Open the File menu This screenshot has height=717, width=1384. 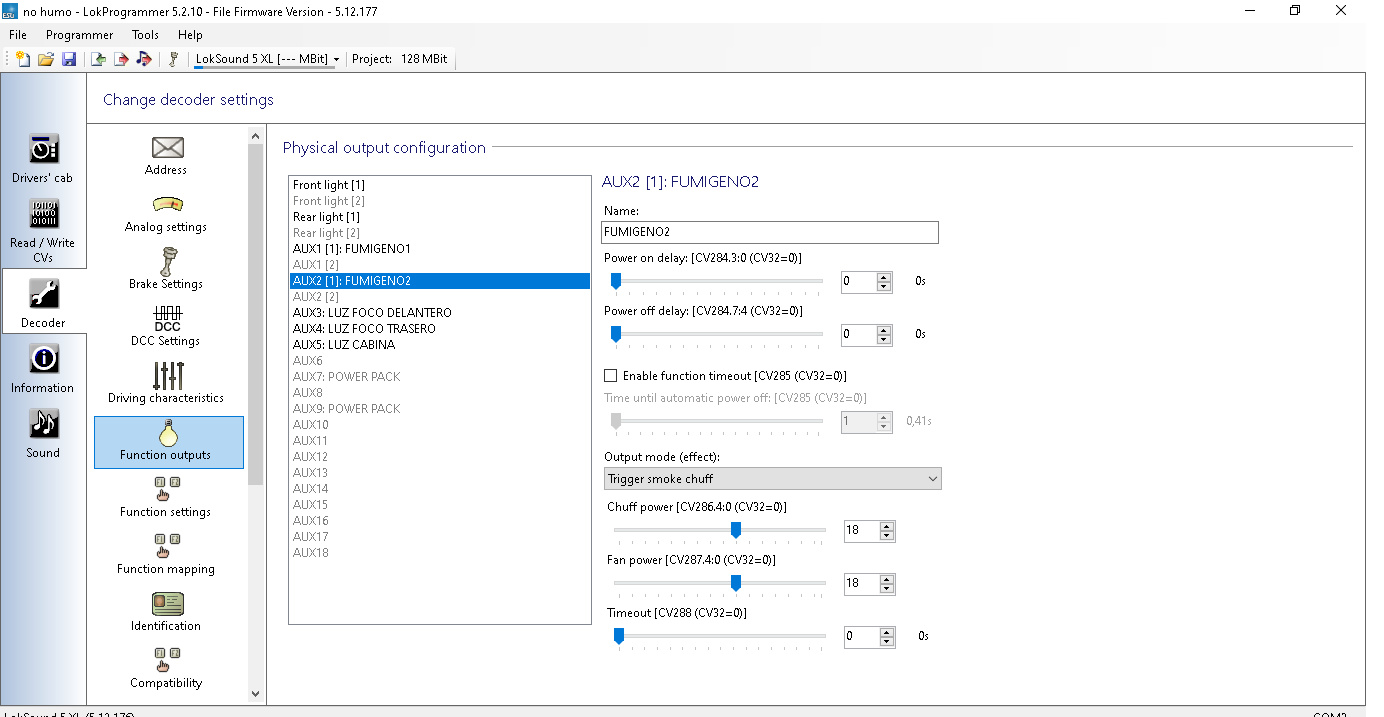tap(18, 35)
